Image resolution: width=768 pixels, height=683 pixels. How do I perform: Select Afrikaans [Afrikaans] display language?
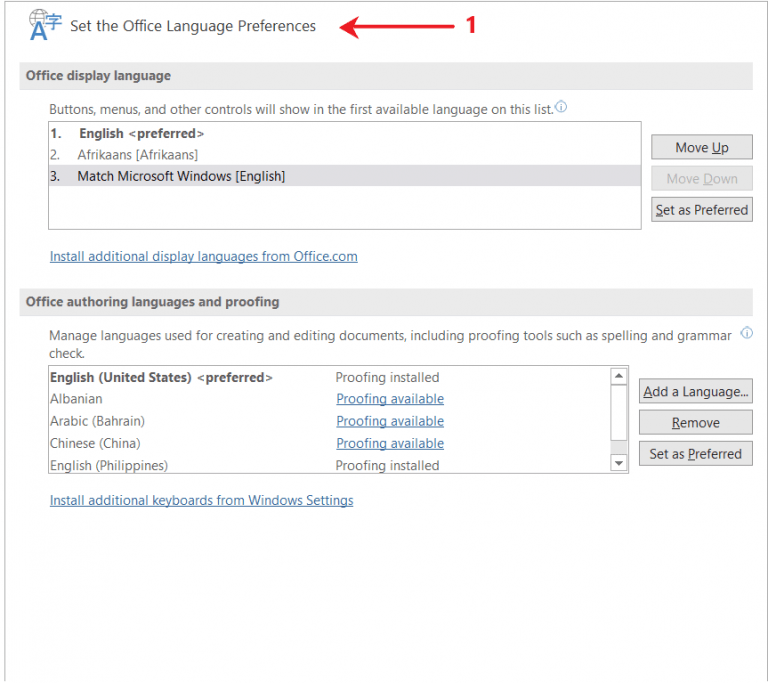coord(345,155)
